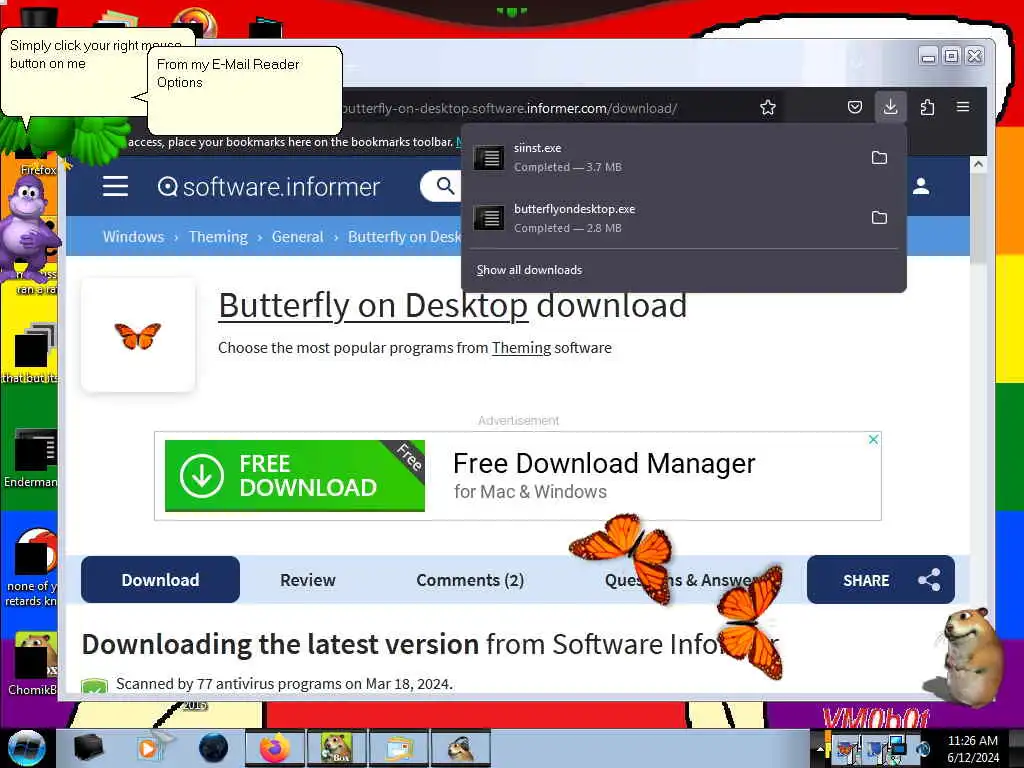Click the green FREE DOWNLOAD ad button
The image size is (1024, 768).
(295, 475)
